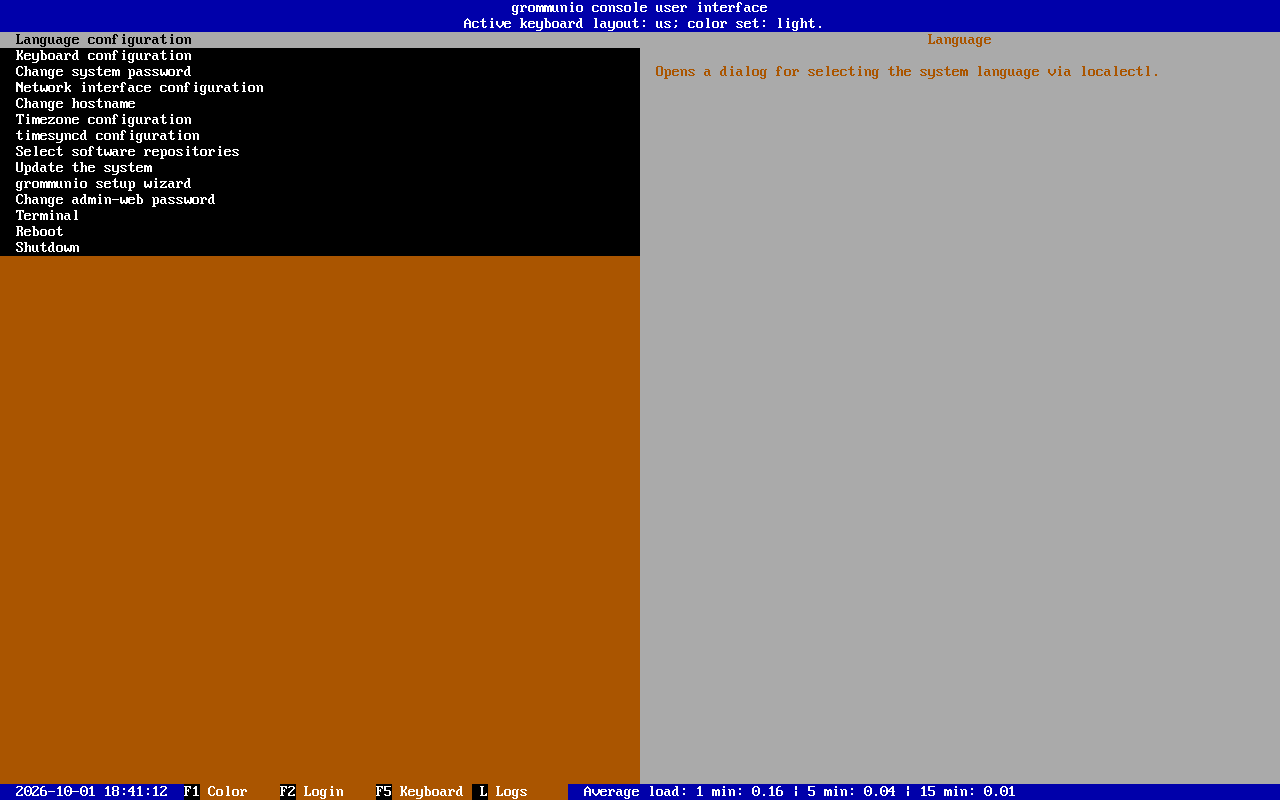Click the Language heading in description panel
Viewport: 1280px width, 800px height.
(x=960, y=40)
